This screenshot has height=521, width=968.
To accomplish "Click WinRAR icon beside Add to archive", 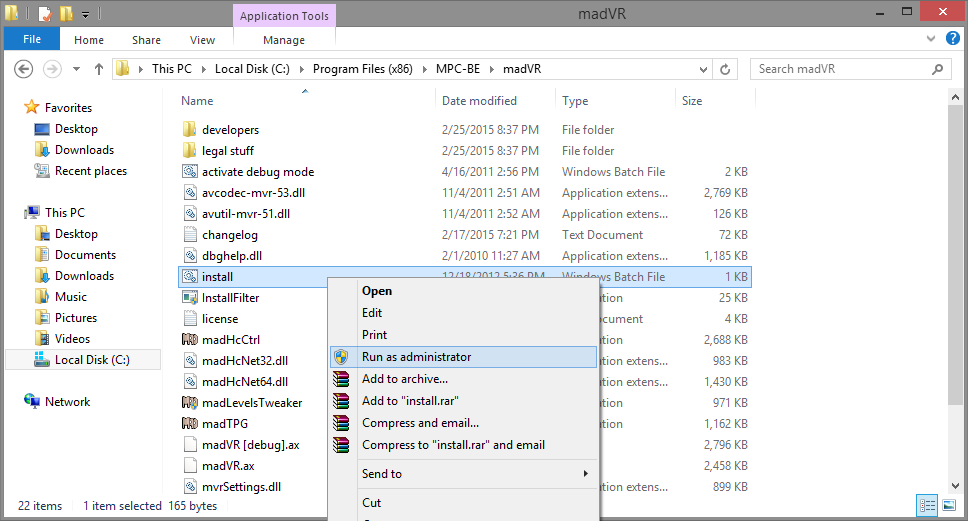I will 341,379.
